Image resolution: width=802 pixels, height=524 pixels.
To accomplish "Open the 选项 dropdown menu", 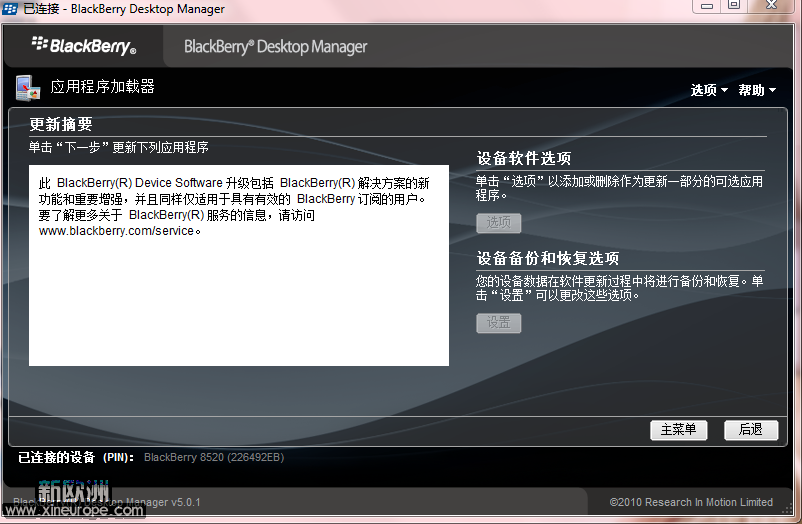I will pyautogui.click(x=709, y=90).
